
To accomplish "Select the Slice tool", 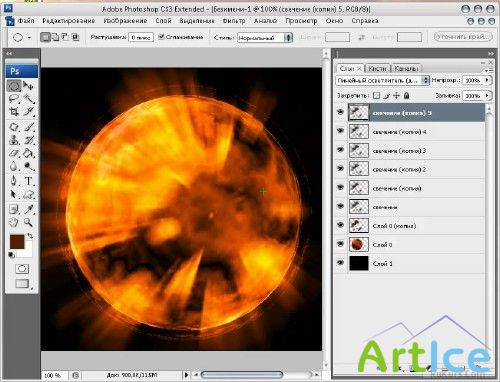I will tap(29, 111).
